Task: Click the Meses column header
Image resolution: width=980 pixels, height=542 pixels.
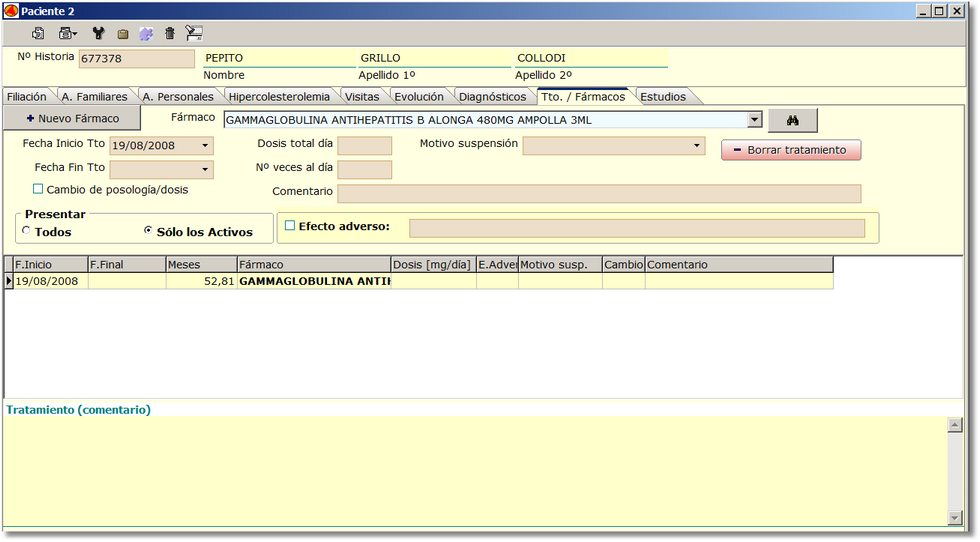Action: (x=202, y=264)
